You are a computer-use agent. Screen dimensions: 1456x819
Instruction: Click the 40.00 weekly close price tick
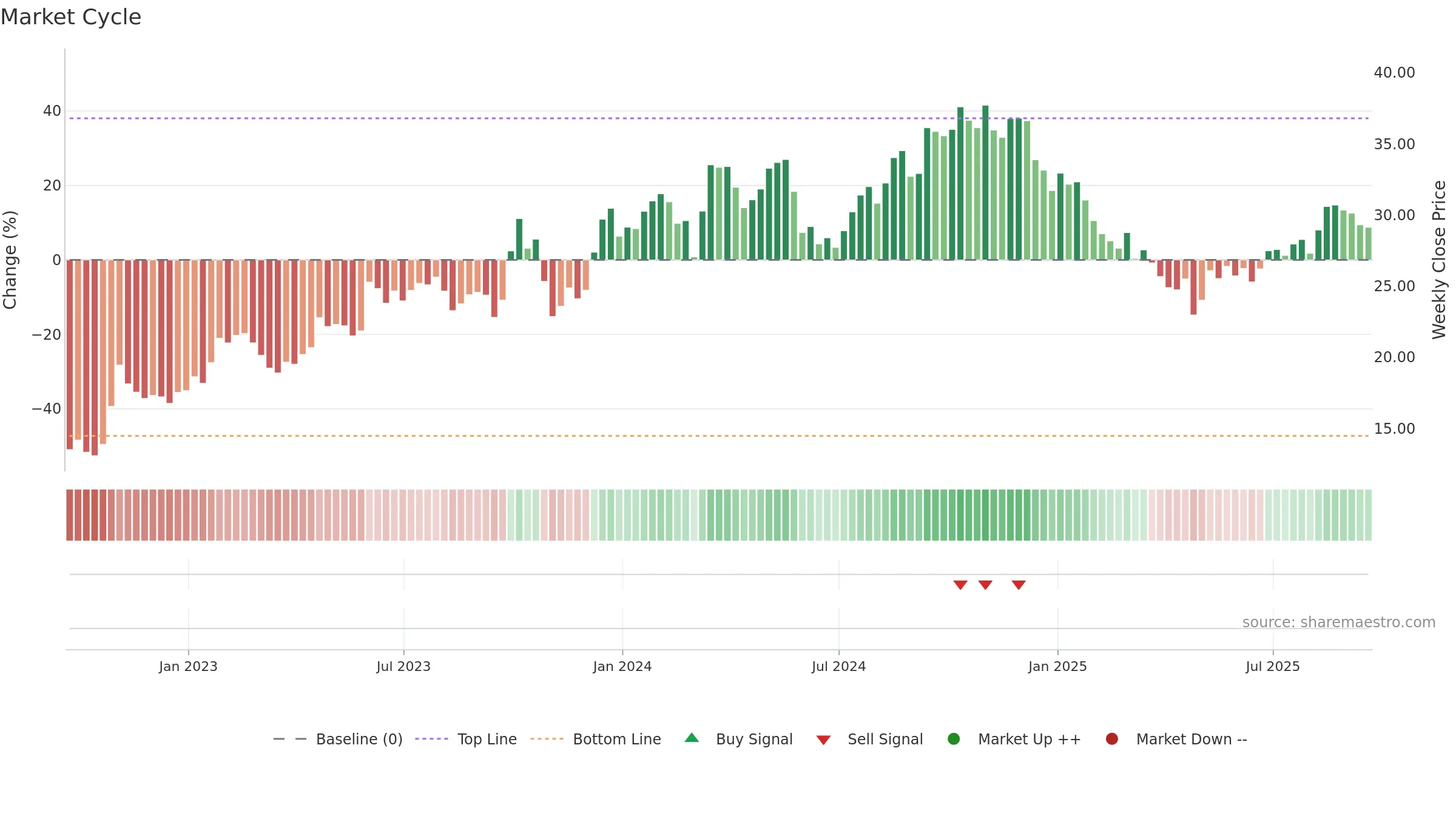[1394, 73]
